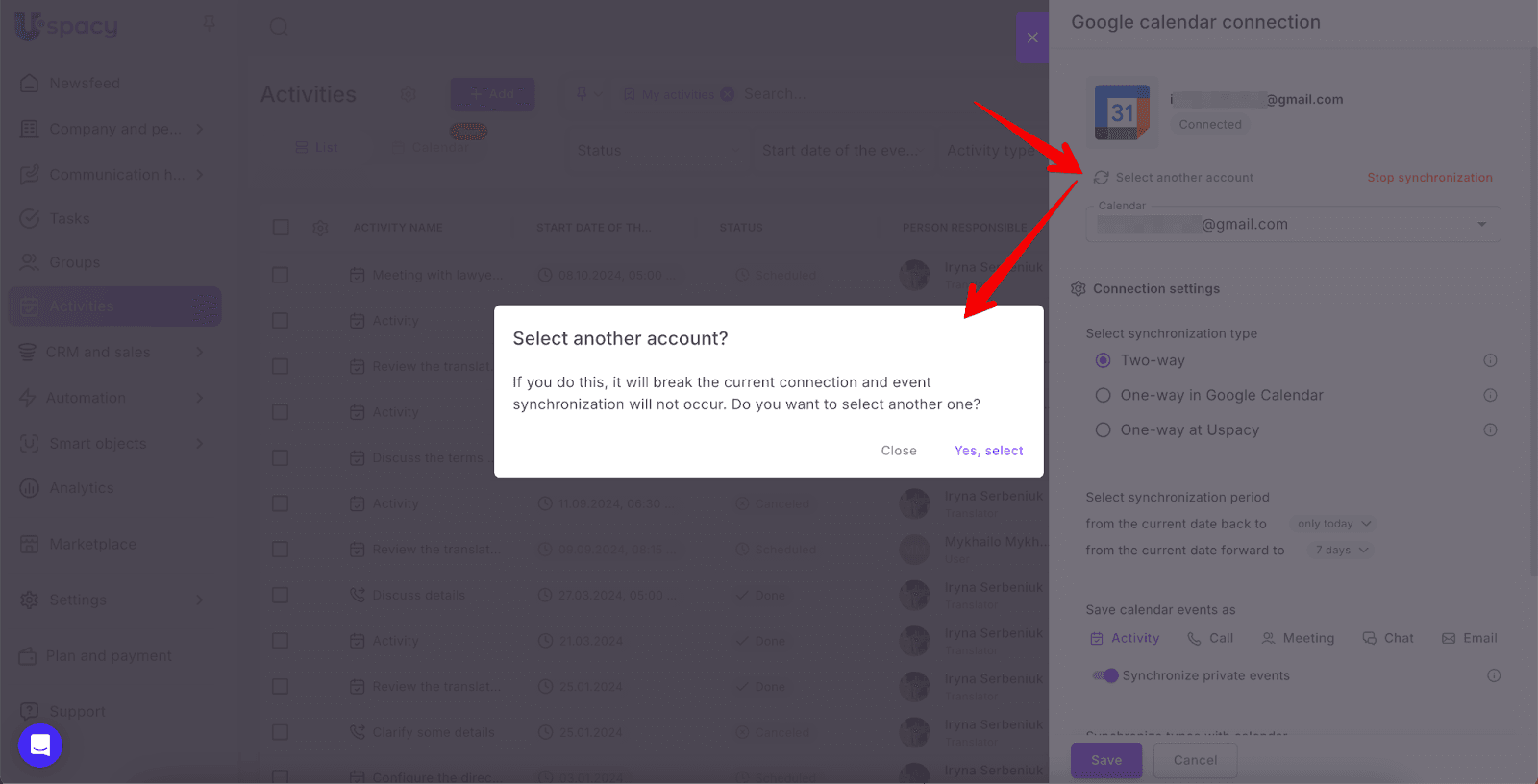Image resolution: width=1538 pixels, height=784 pixels.
Task: Click Close in the account dialog
Action: coord(899,451)
